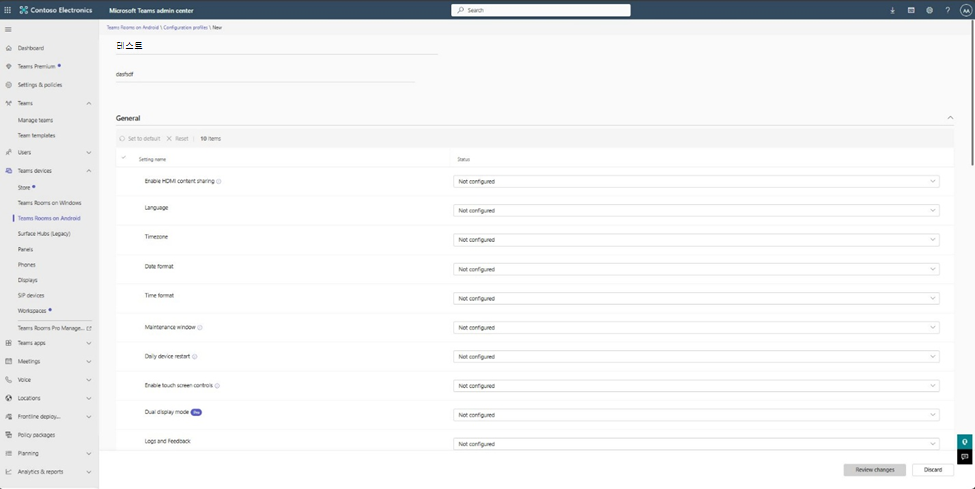The width and height of the screenshot is (975, 489).
Task: Open Workspaces in sidebar
Action: pyautogui.click(x=32, y=310)
